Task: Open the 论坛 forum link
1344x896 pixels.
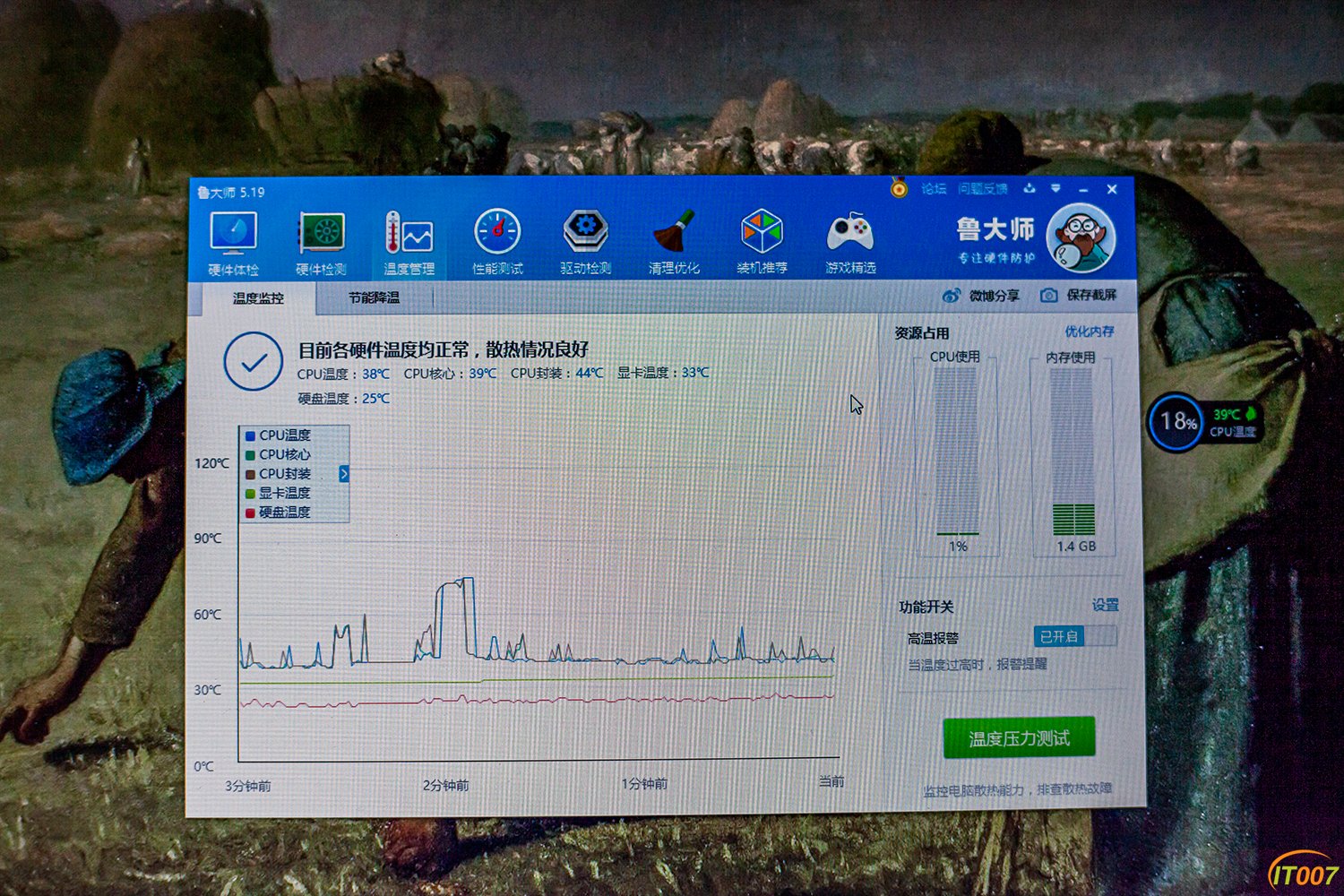Action: pos(934,188)
